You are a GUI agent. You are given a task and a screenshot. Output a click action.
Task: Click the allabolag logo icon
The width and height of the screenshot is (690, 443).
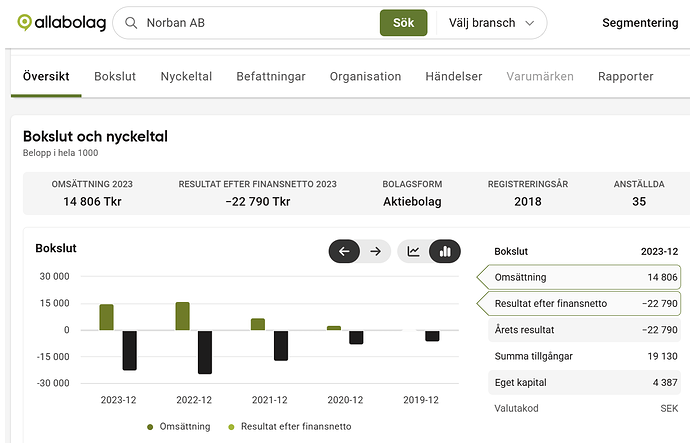click(x=25, y=23)
